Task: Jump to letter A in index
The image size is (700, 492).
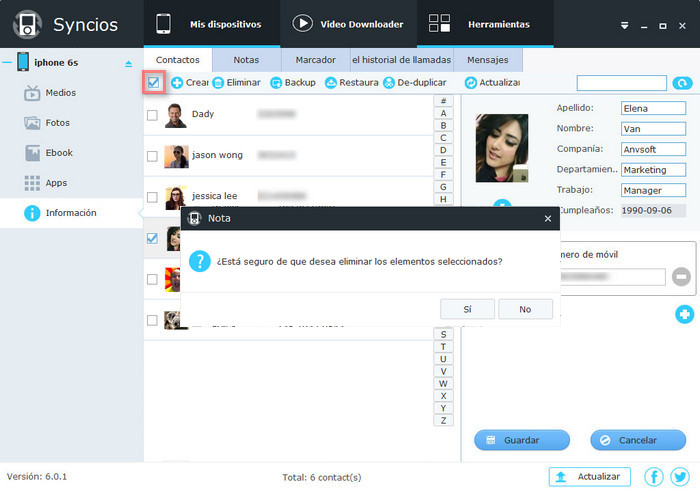Action: [x=443, y=113]
